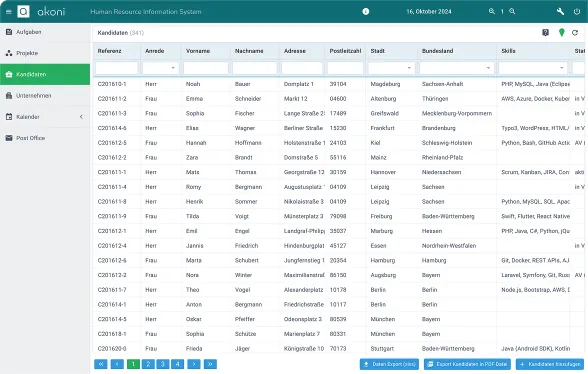The image size is (588, 374).
Task: Open the Skills filter dropdown
Action: pos(532,68)
